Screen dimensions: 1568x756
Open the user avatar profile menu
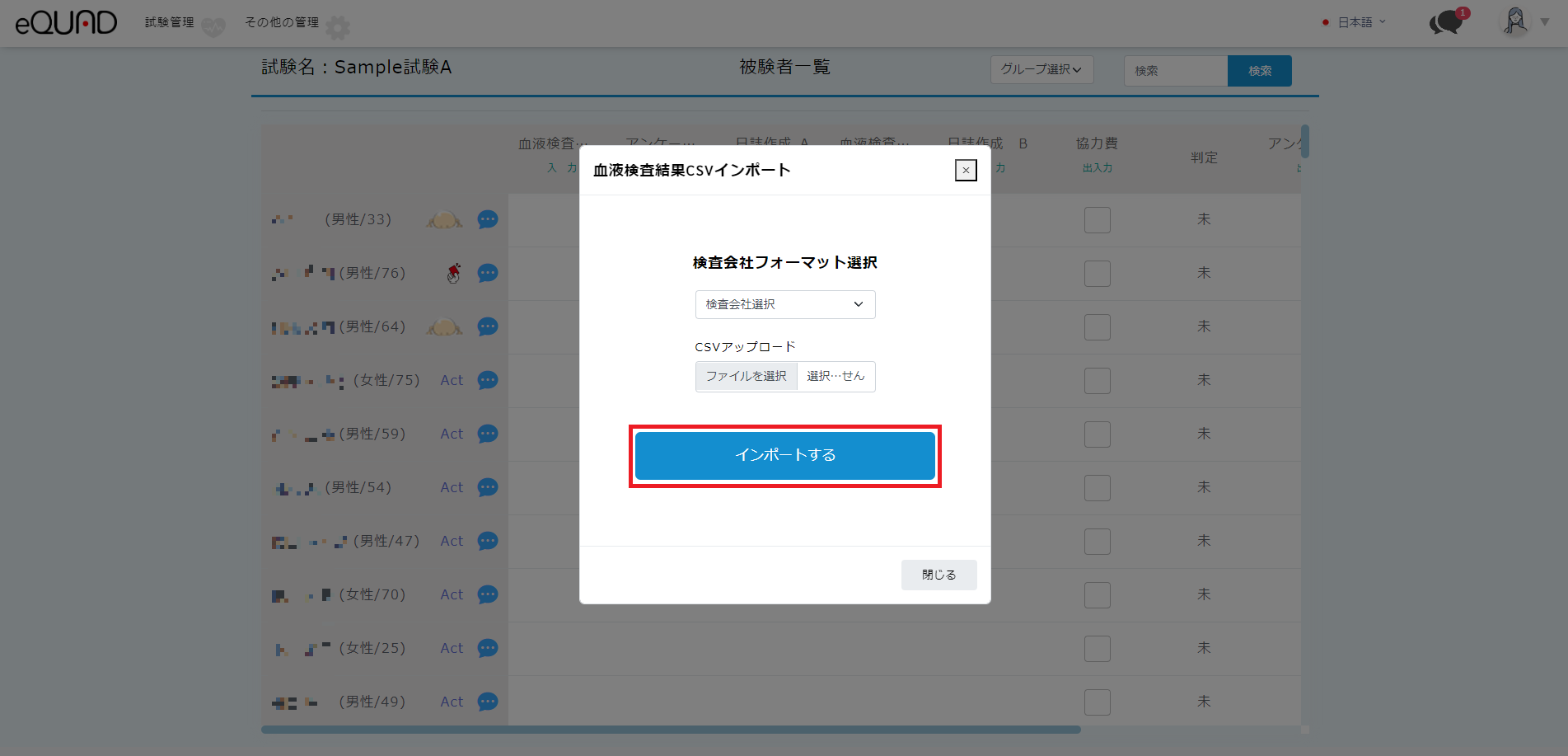pos(1515,21)
